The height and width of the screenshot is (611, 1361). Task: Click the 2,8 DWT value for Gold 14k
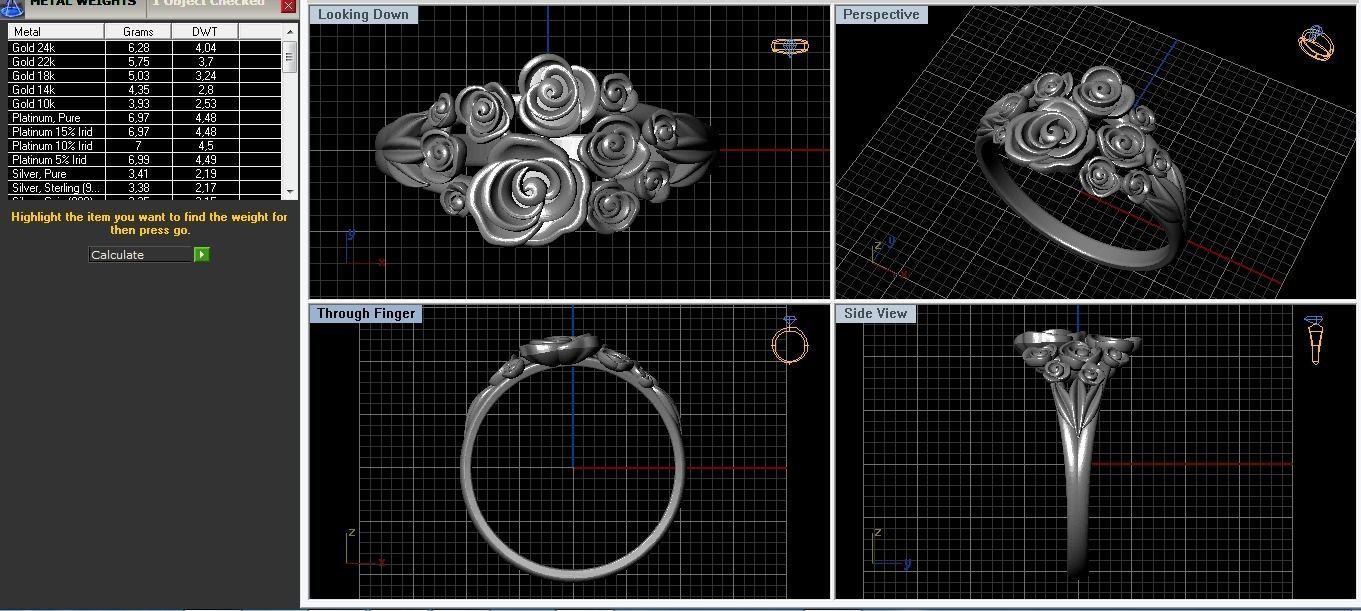coord(205,90)
